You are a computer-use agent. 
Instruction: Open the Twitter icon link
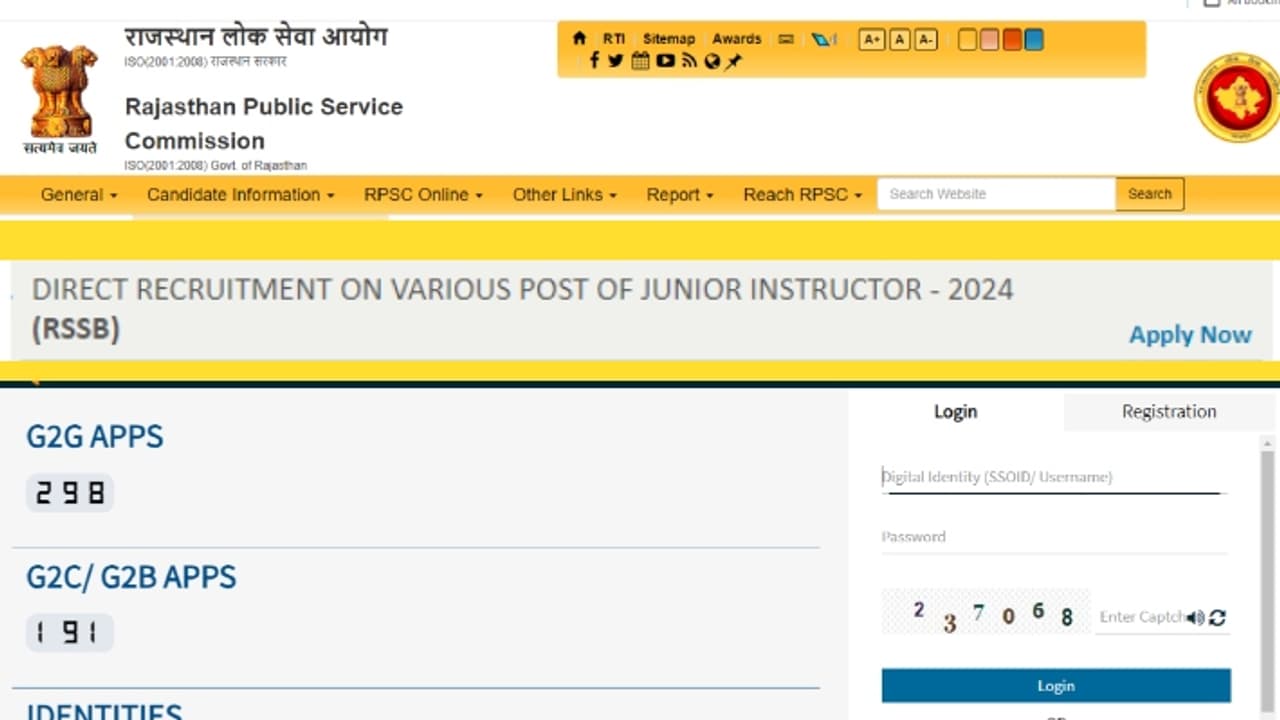coord(616,61)
